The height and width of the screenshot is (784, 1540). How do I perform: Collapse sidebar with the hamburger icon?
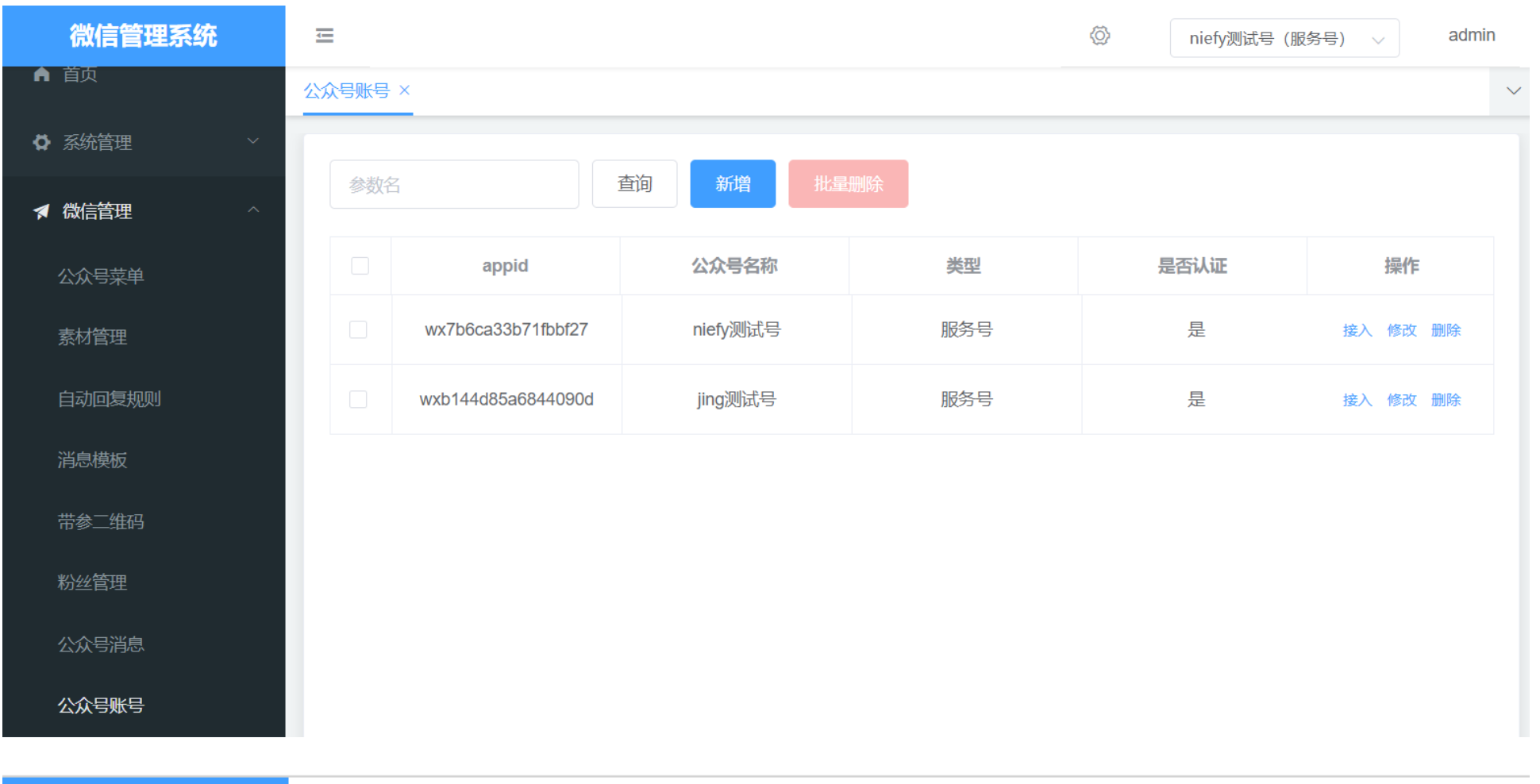[x=324, y=36]
